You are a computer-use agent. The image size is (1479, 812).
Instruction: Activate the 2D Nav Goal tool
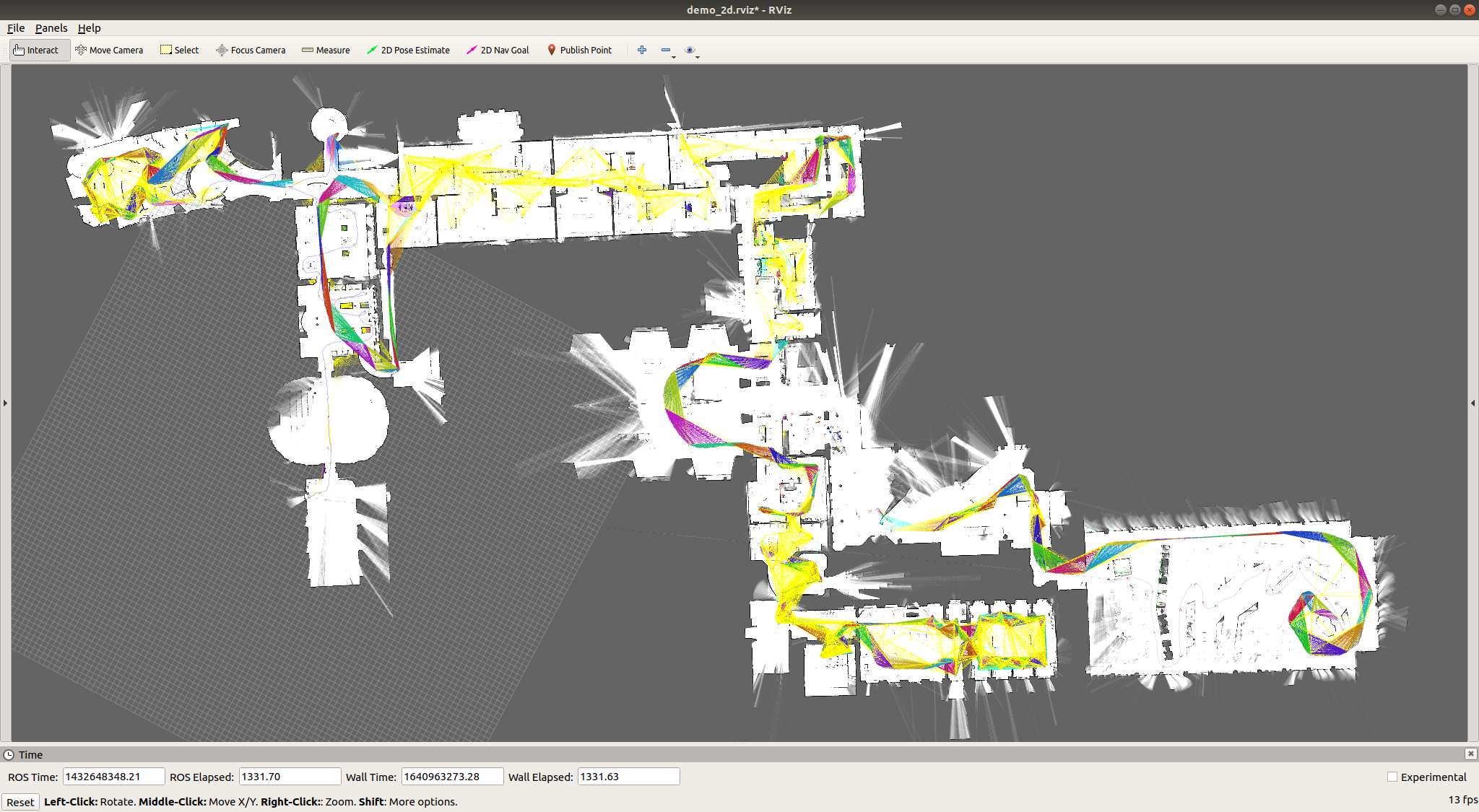(498, 50)
